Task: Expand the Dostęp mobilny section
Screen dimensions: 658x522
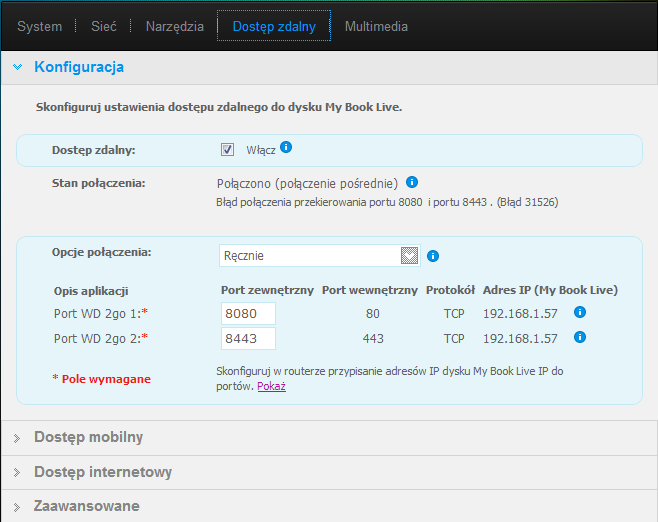Action: pyautogui.click(x=329, y=437)
